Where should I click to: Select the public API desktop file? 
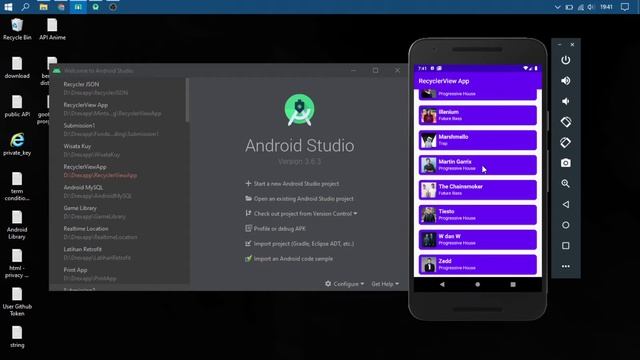[17, 106]
